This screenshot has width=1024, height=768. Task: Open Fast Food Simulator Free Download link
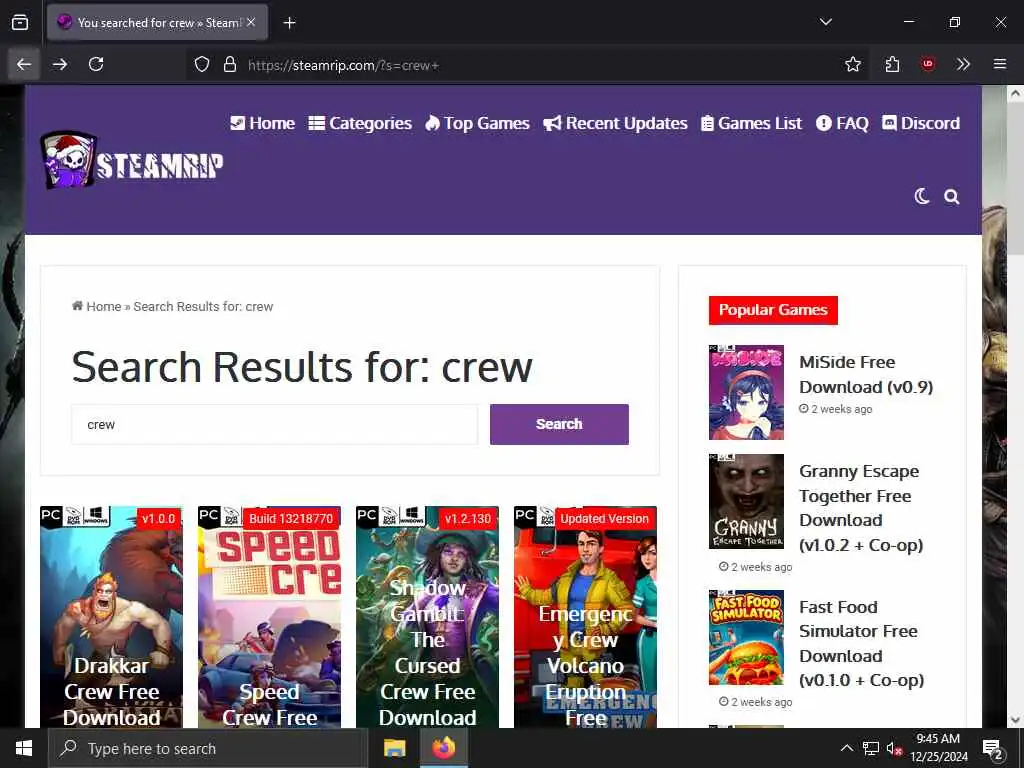click(861, 644)
